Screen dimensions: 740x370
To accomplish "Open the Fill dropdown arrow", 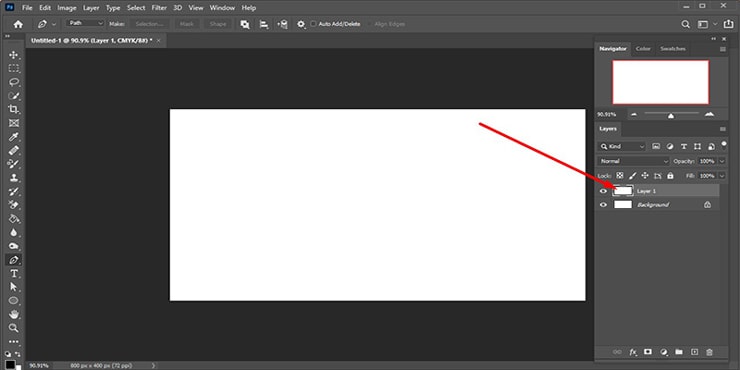I will 722,176.
